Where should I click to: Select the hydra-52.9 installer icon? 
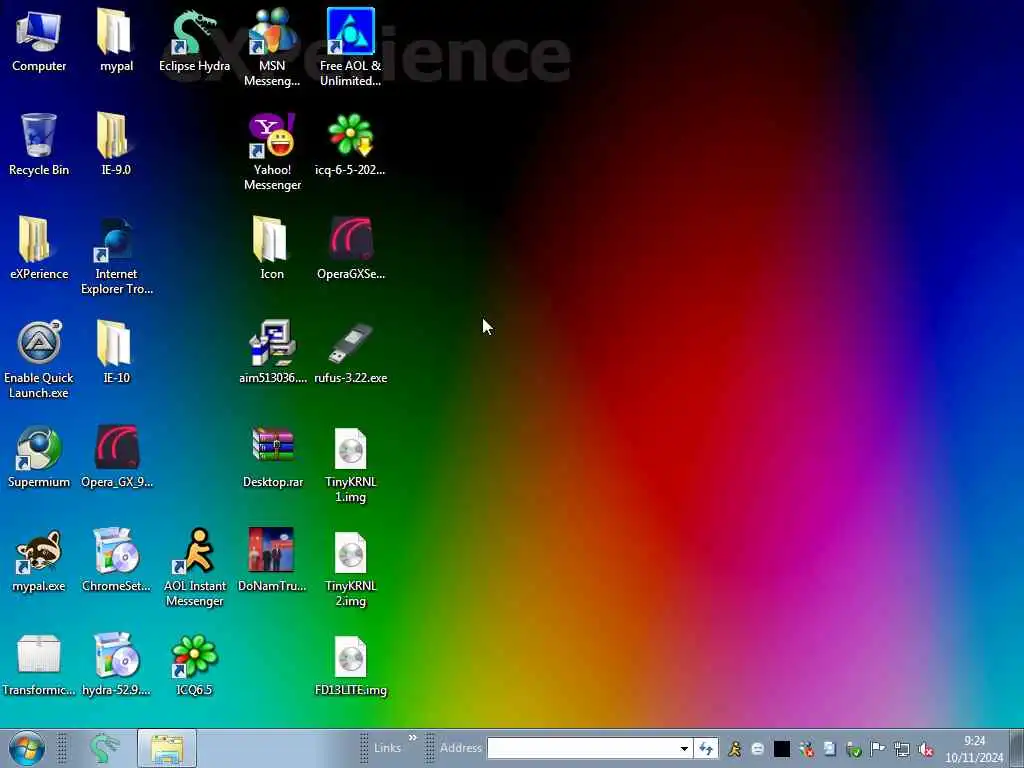pos(116,664)
